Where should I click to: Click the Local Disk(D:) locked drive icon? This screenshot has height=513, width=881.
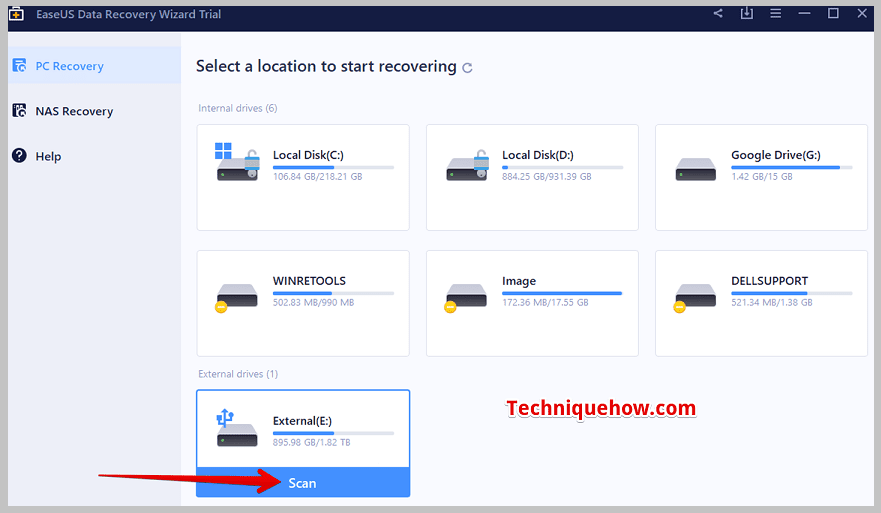point(467,165)
